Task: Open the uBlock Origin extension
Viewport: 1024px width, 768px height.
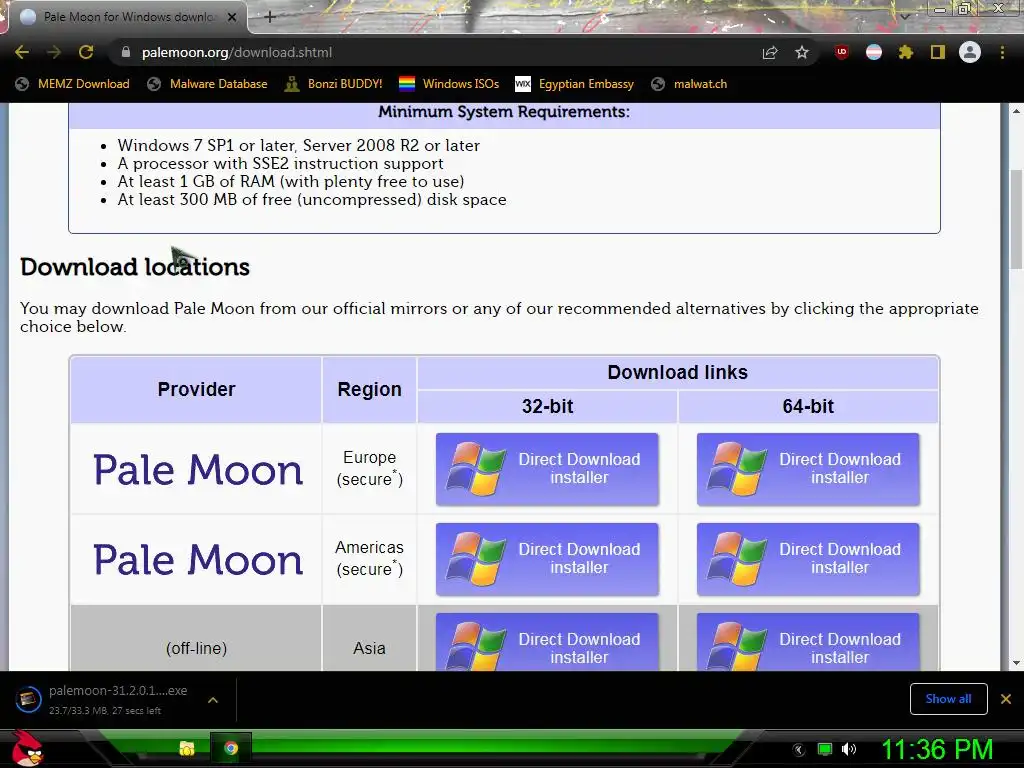Action: coord(842,52)
